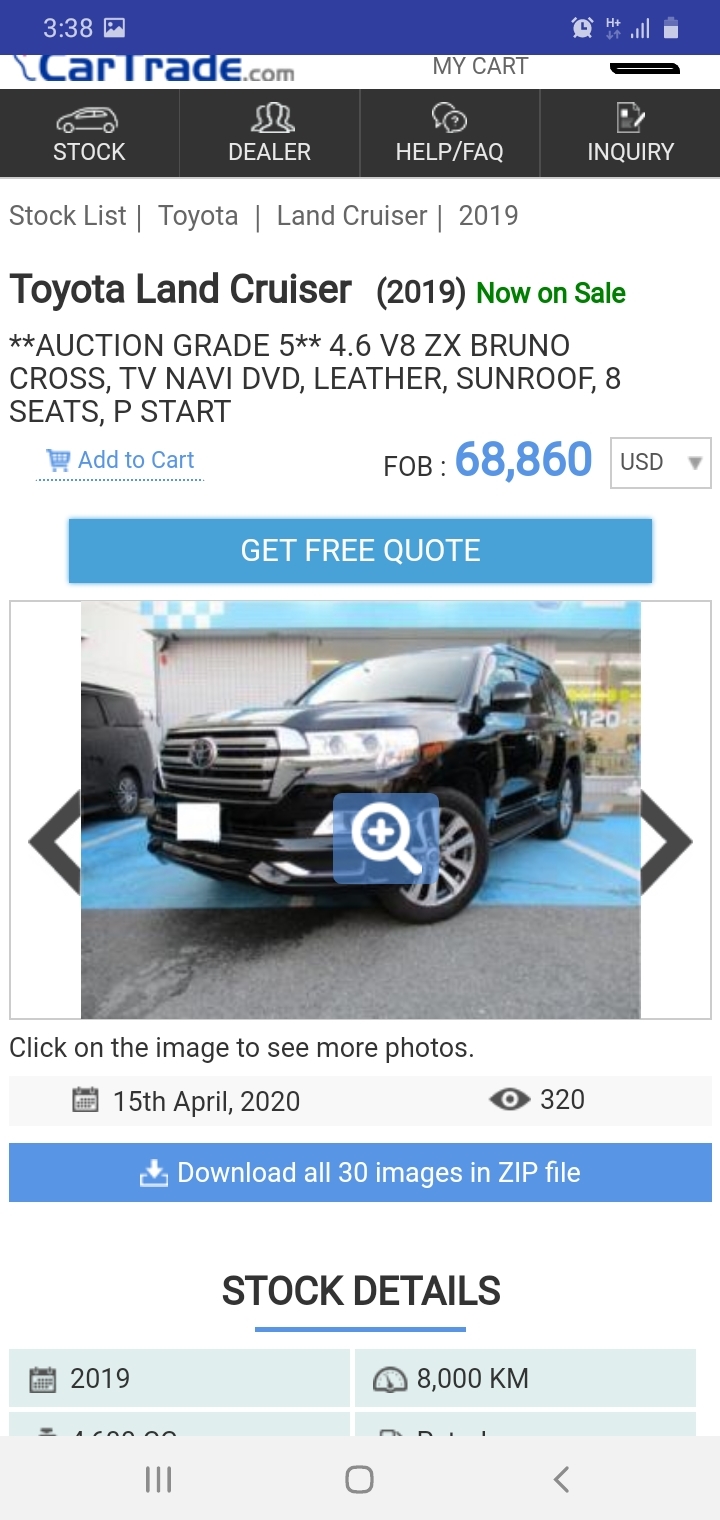Download all 30 images in ZIP file

point(360,1172)
